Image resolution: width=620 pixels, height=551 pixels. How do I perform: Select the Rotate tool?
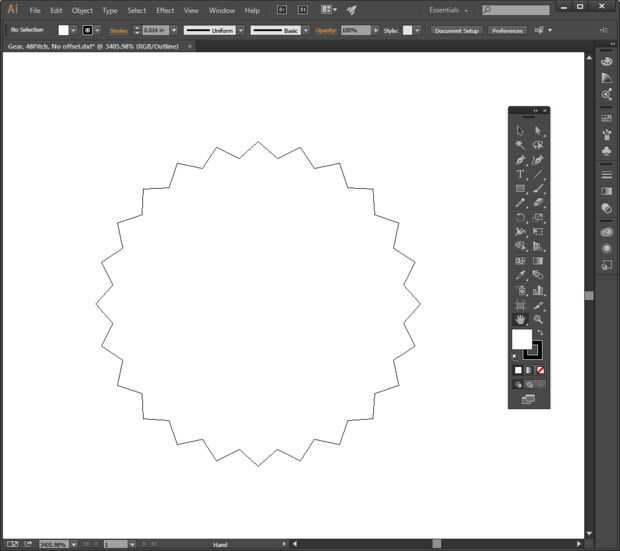(x=520, y=217)
